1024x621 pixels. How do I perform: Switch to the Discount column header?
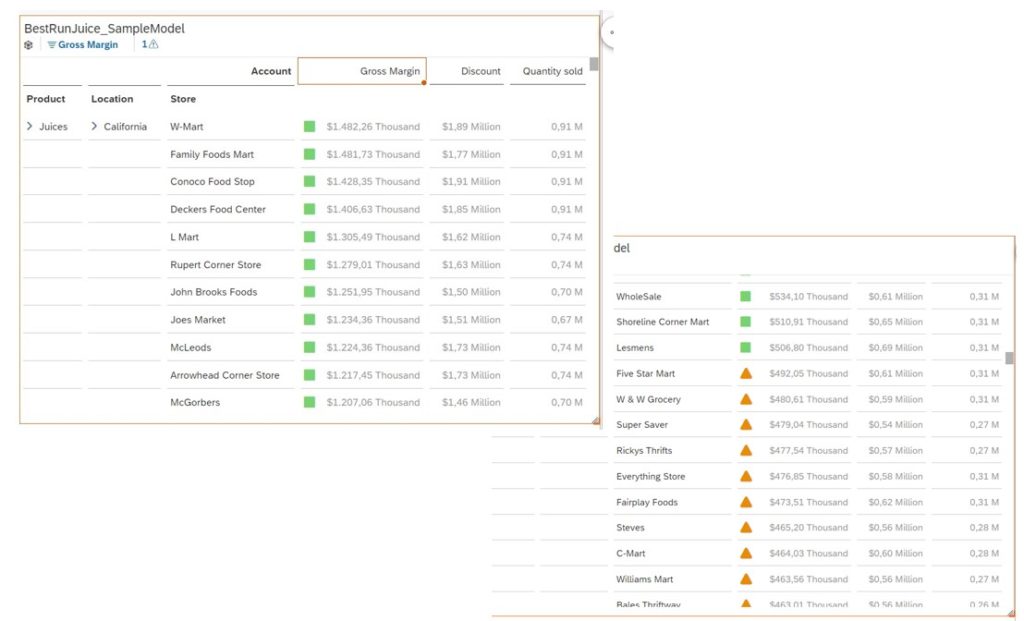pyautogui.click(x=480, y=71)
